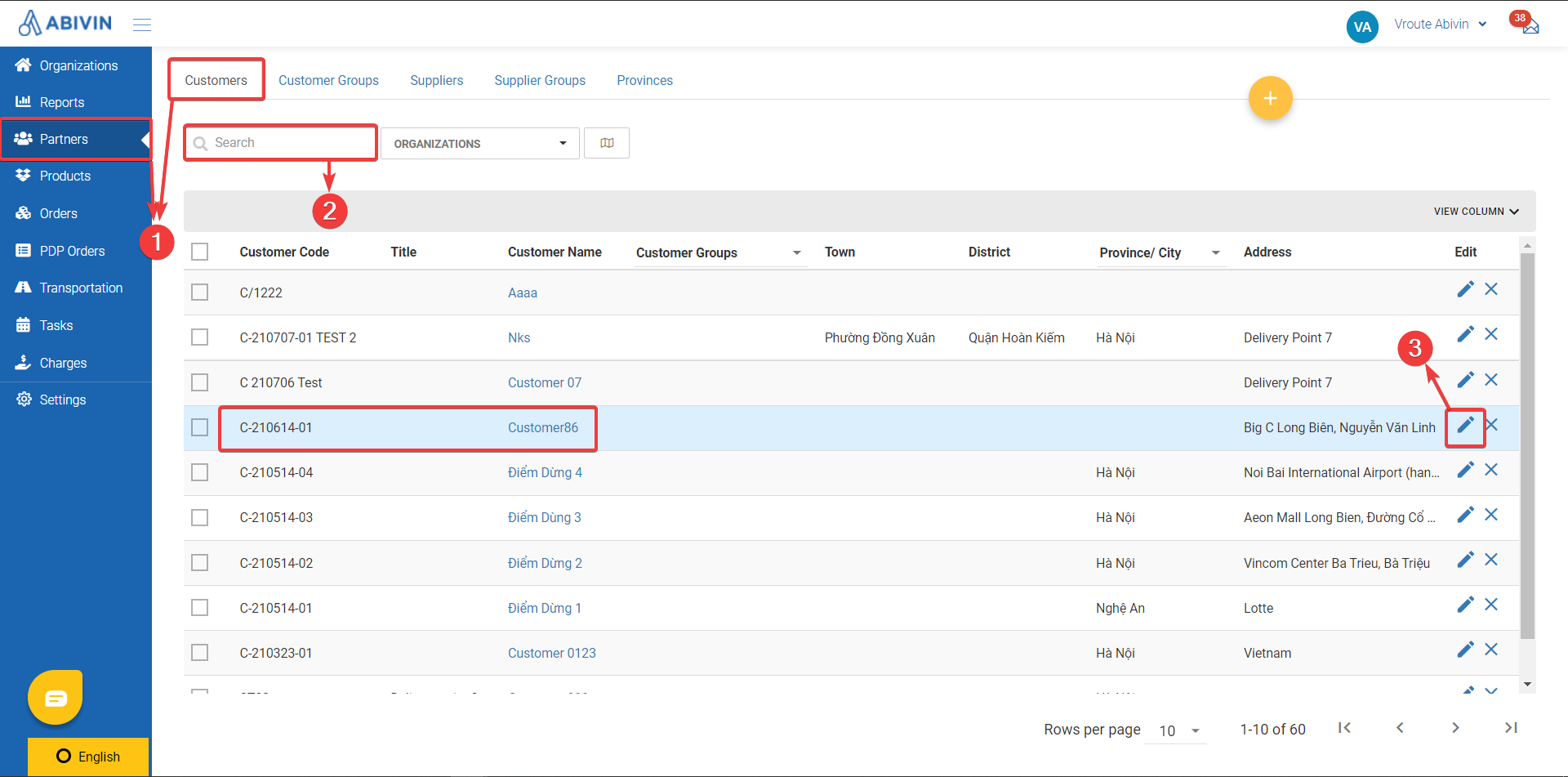Open the ORGANIZATIONS dropdown filter

pos(480,143)
